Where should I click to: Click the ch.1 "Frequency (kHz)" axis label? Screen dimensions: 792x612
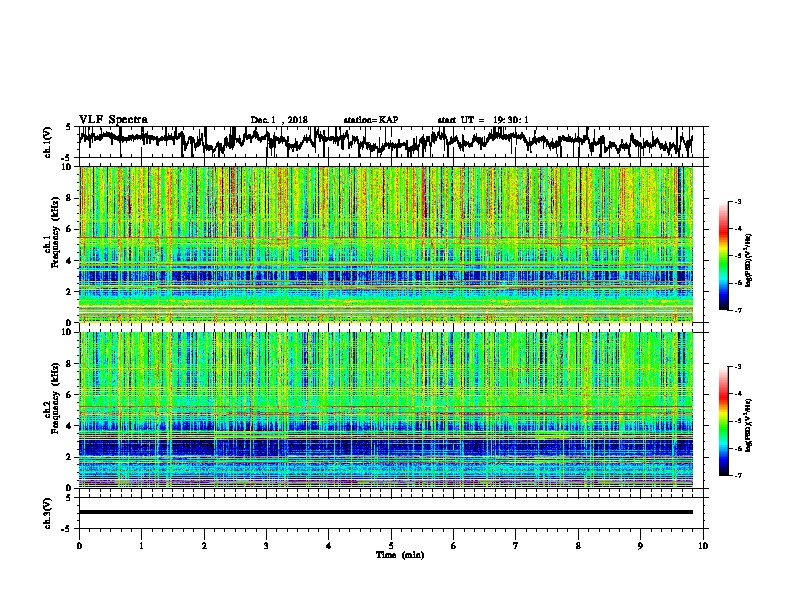point(55,232)
